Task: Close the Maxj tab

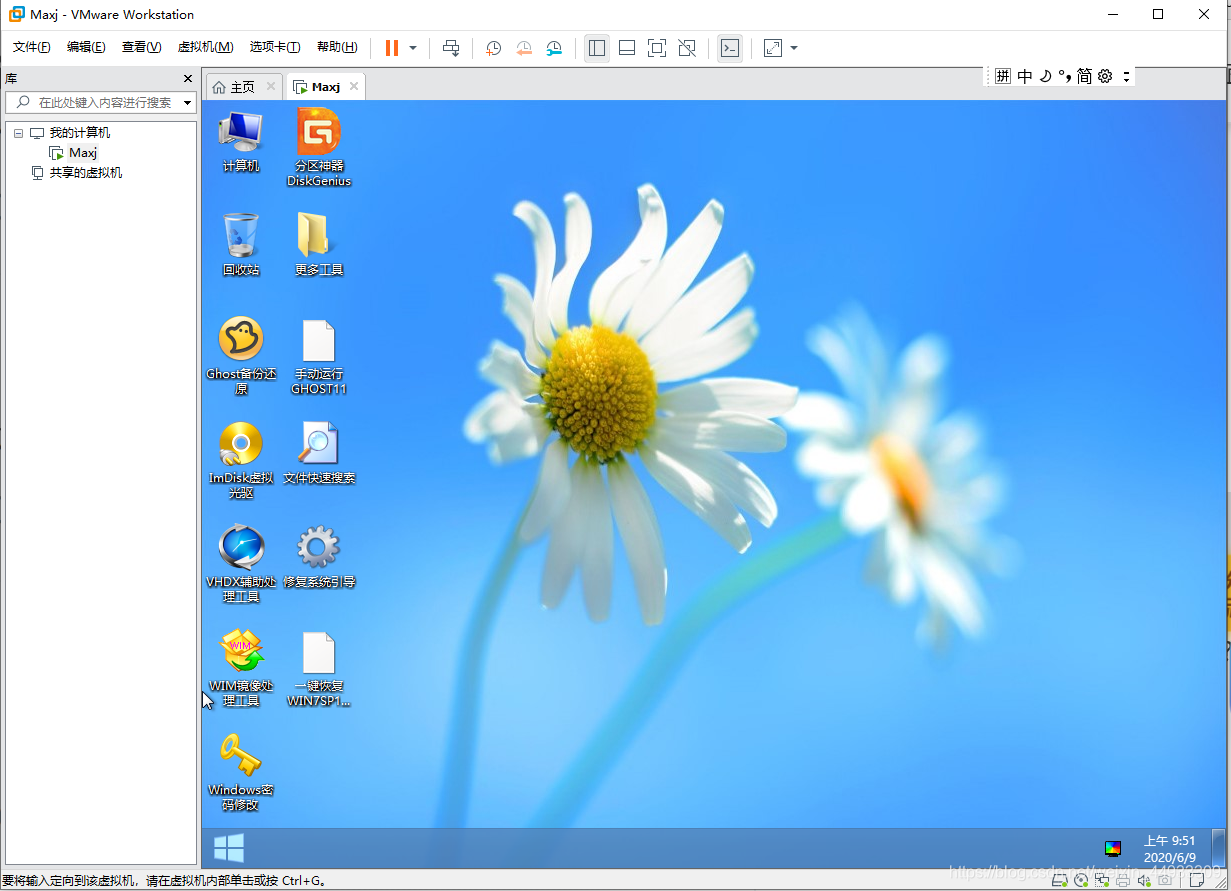Action: click(x=354, y=87)
